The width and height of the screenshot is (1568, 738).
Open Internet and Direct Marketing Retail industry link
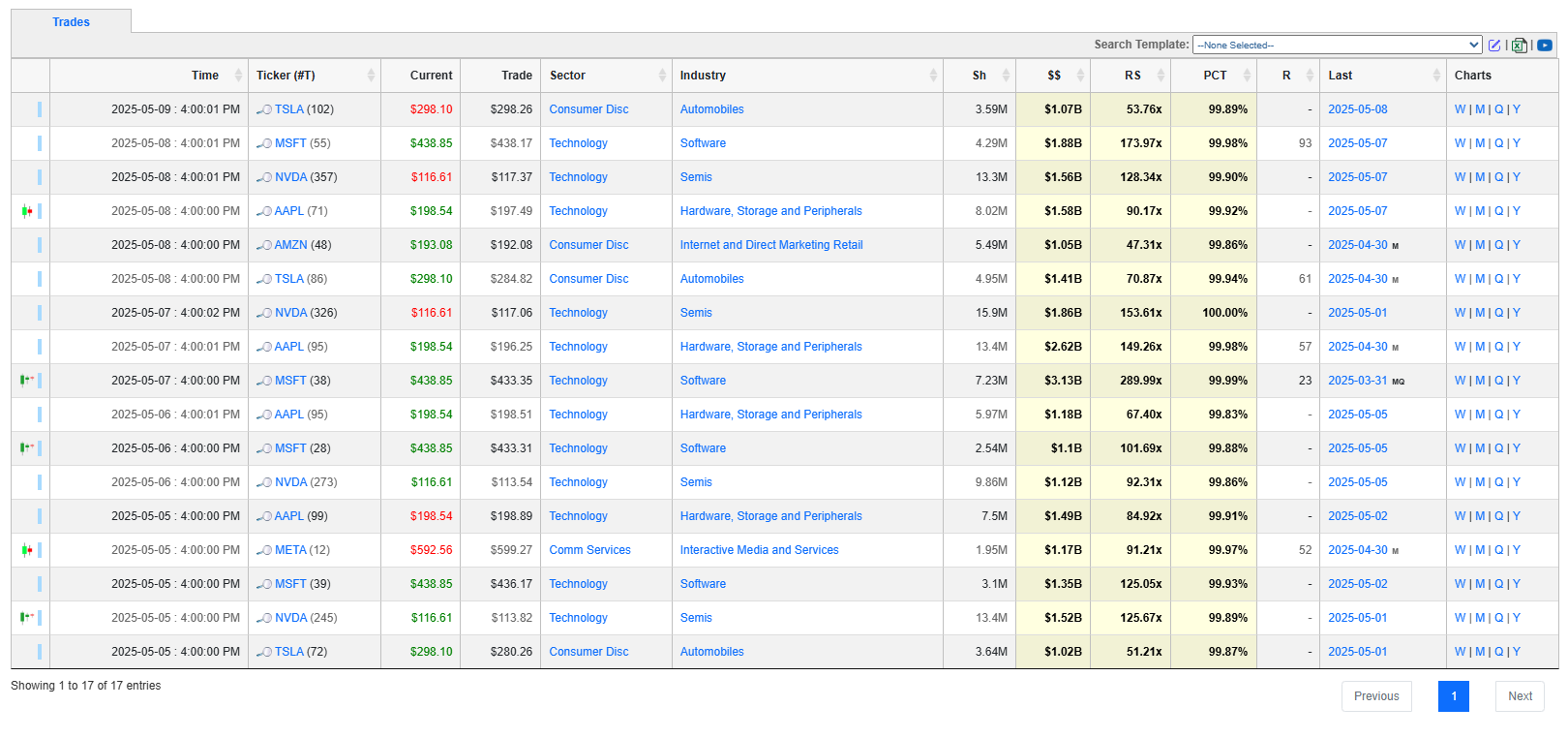[x=771, y=245]
